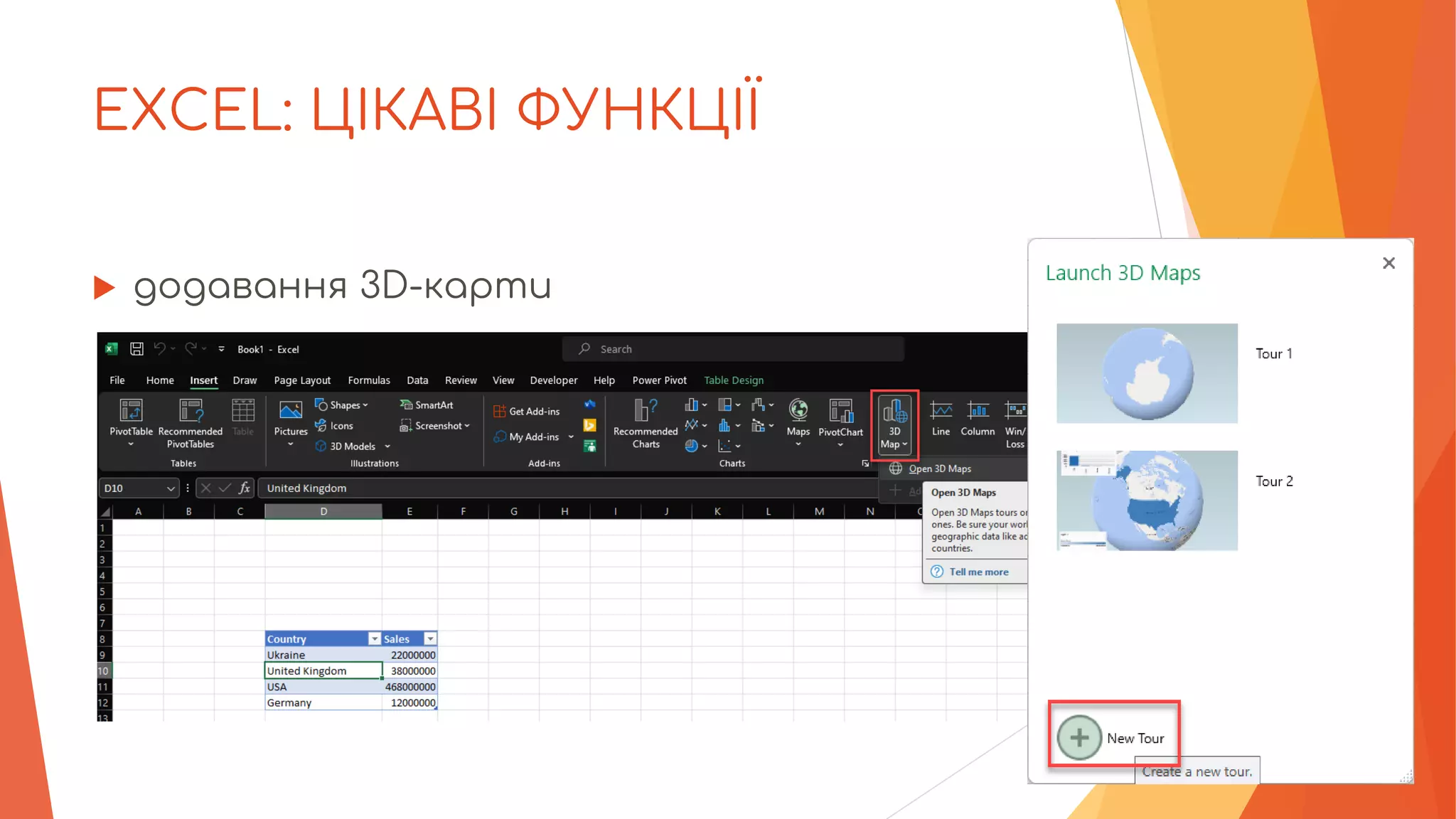Open the Page Layout tab
The width and height of the screenshot is (1456, 819).
tap(302, 380)
